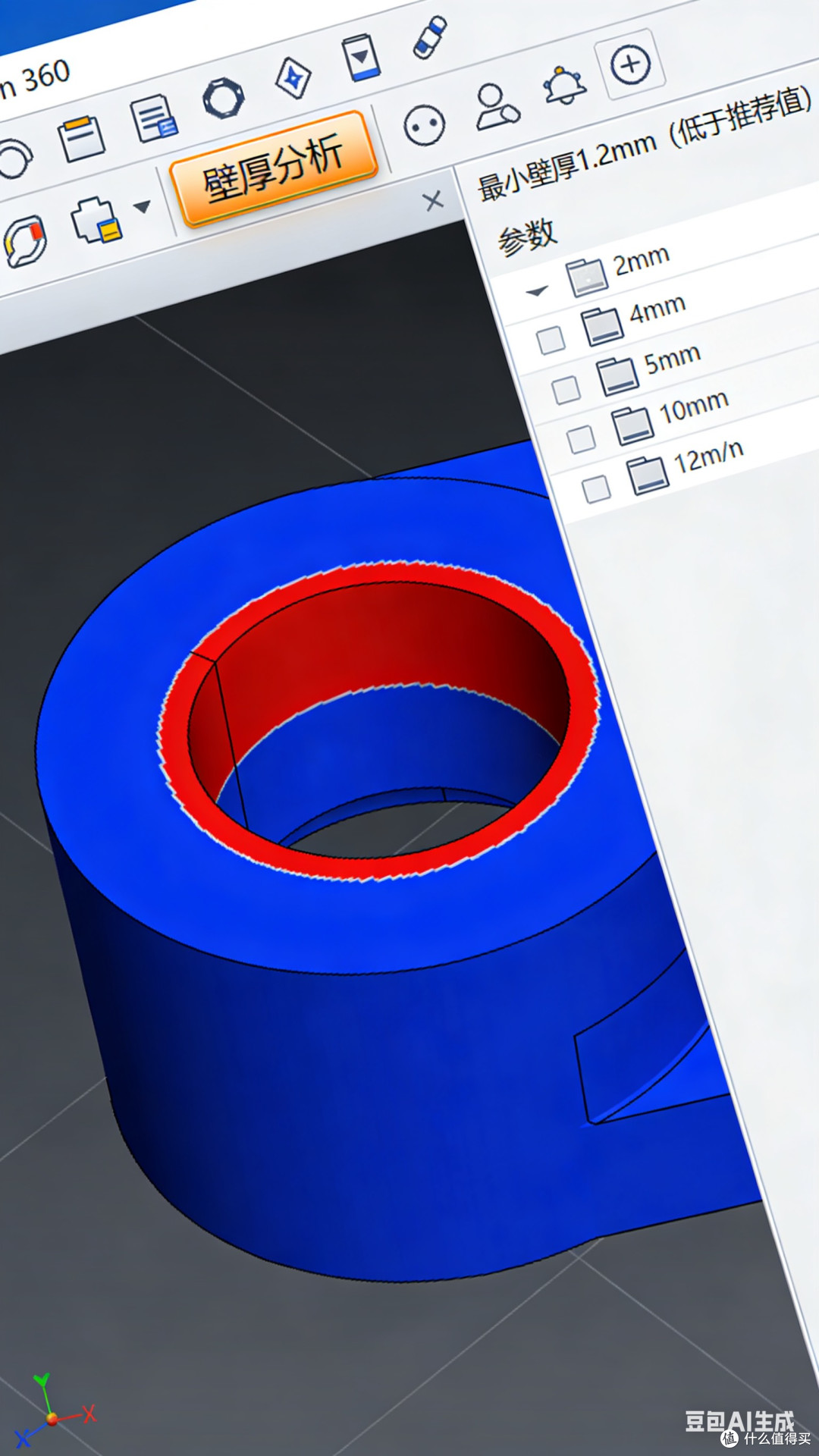Screen dimensions: 819x1456
Task: Click the device download icon
Action: coord(361,58)
